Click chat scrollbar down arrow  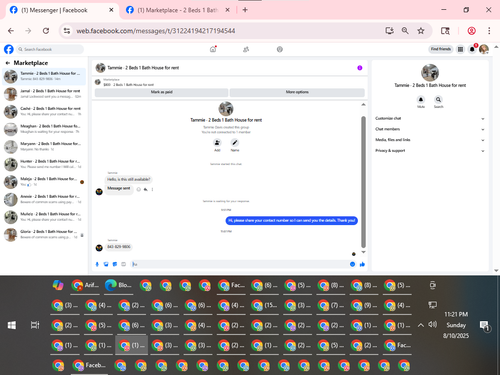click(x=363, y=252)
